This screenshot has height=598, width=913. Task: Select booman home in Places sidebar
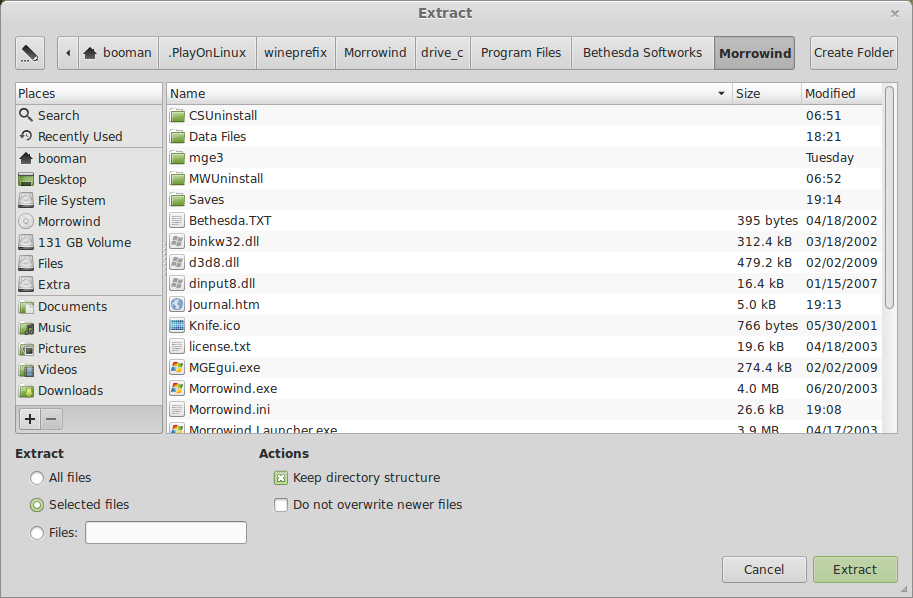[89, 158]
